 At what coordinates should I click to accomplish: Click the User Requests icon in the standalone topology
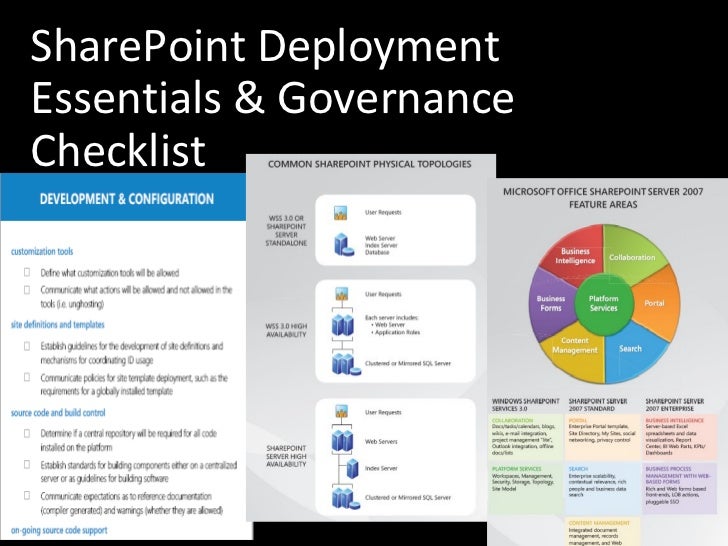point(341,212)
